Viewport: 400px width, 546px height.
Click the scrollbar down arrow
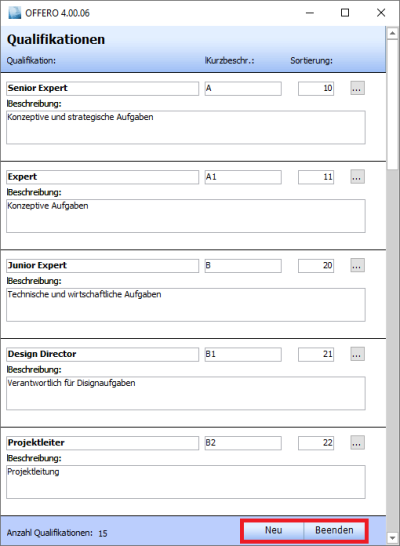coord(392,538)
